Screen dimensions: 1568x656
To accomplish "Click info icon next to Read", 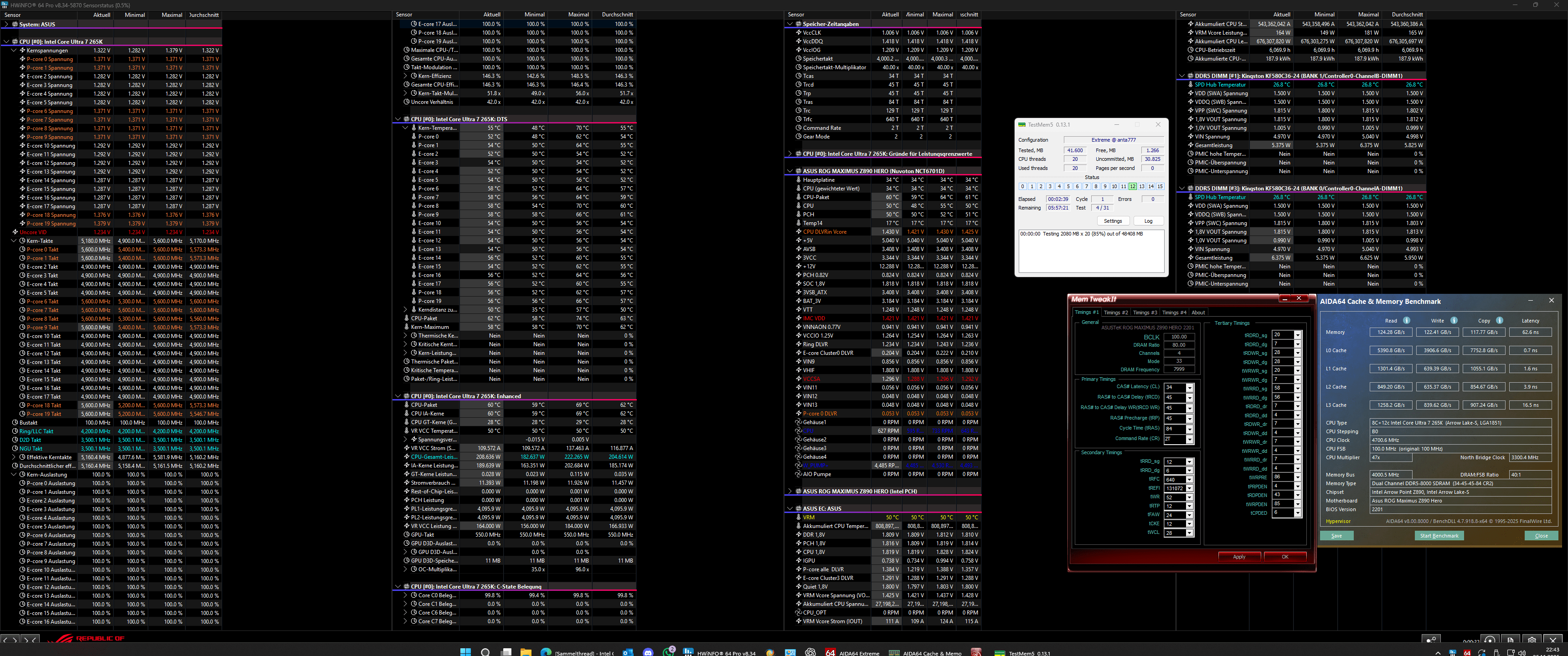I will point(1406,321).
